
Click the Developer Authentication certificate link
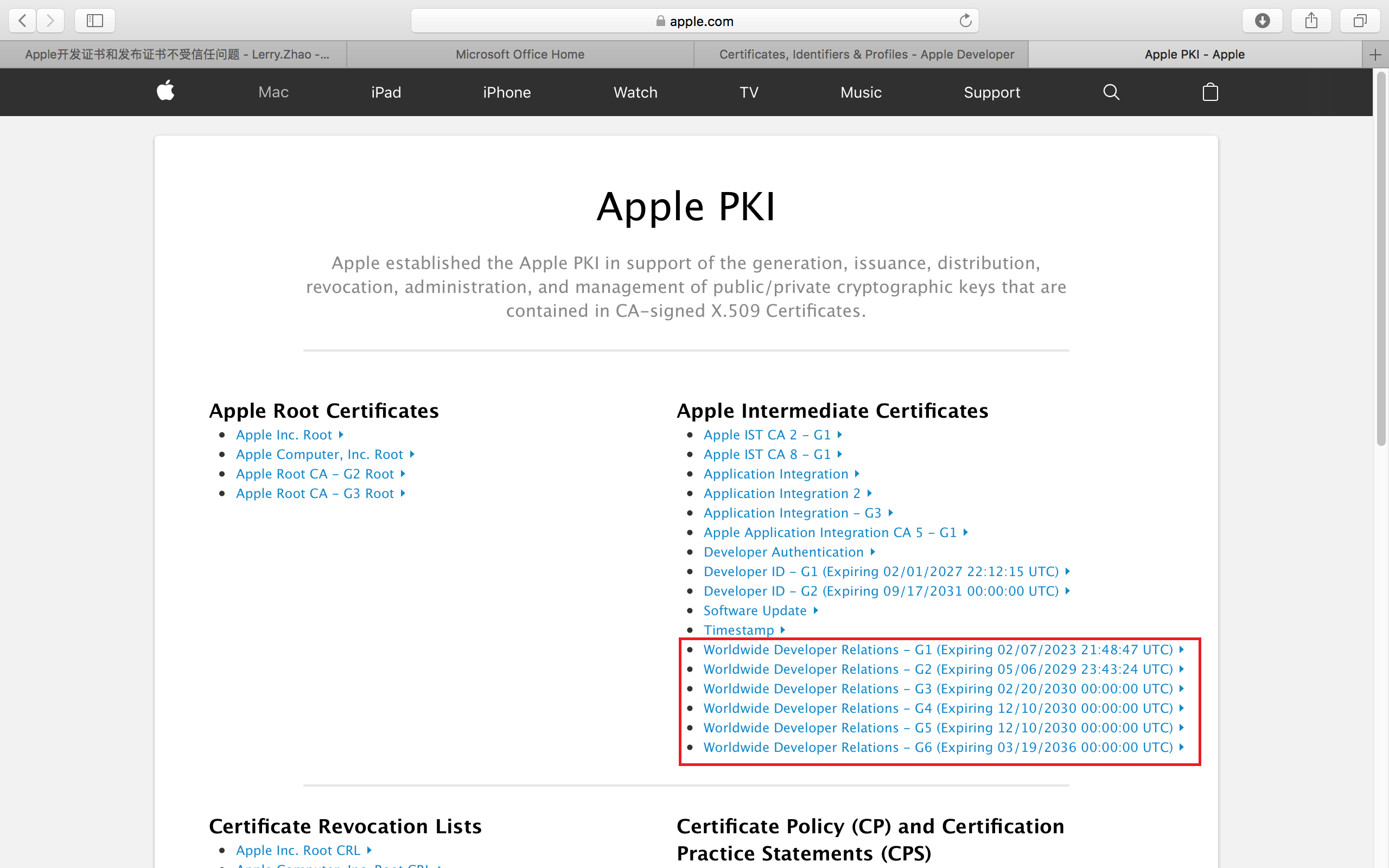click(x=783, y=552)
